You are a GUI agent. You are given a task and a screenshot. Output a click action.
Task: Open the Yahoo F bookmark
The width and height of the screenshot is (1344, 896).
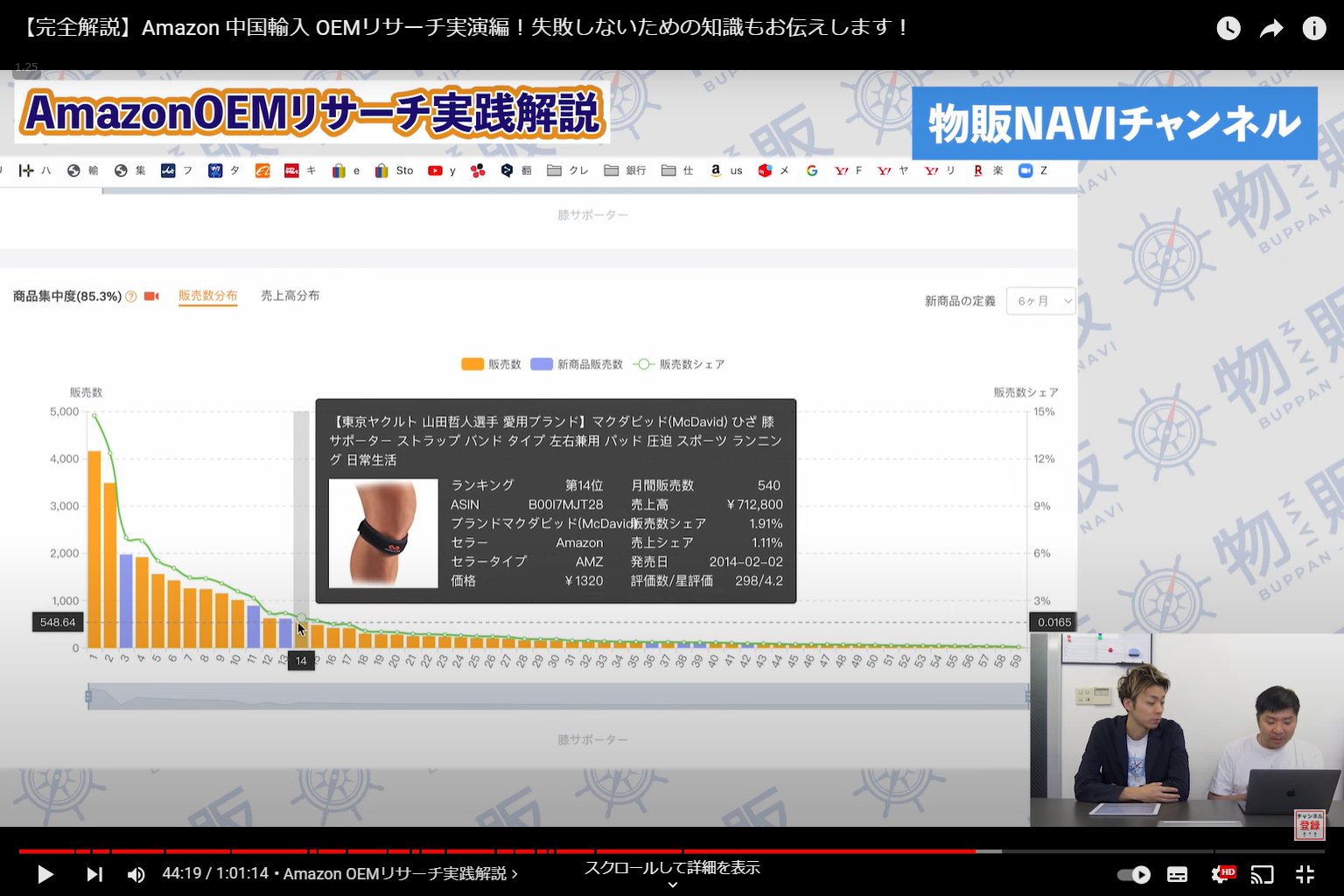click(849, 171)
